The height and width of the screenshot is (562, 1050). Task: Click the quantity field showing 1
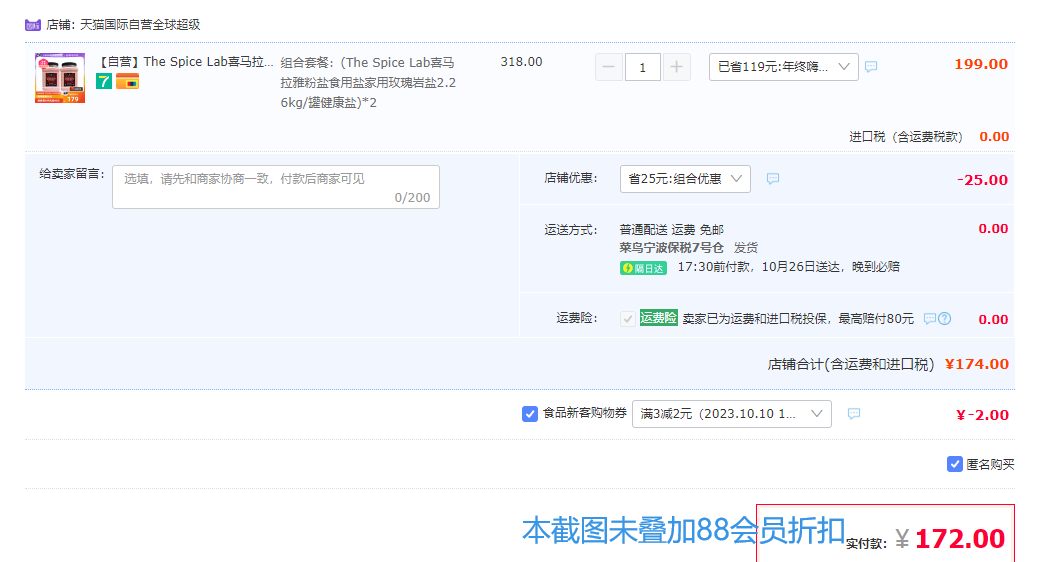[643, 67]
